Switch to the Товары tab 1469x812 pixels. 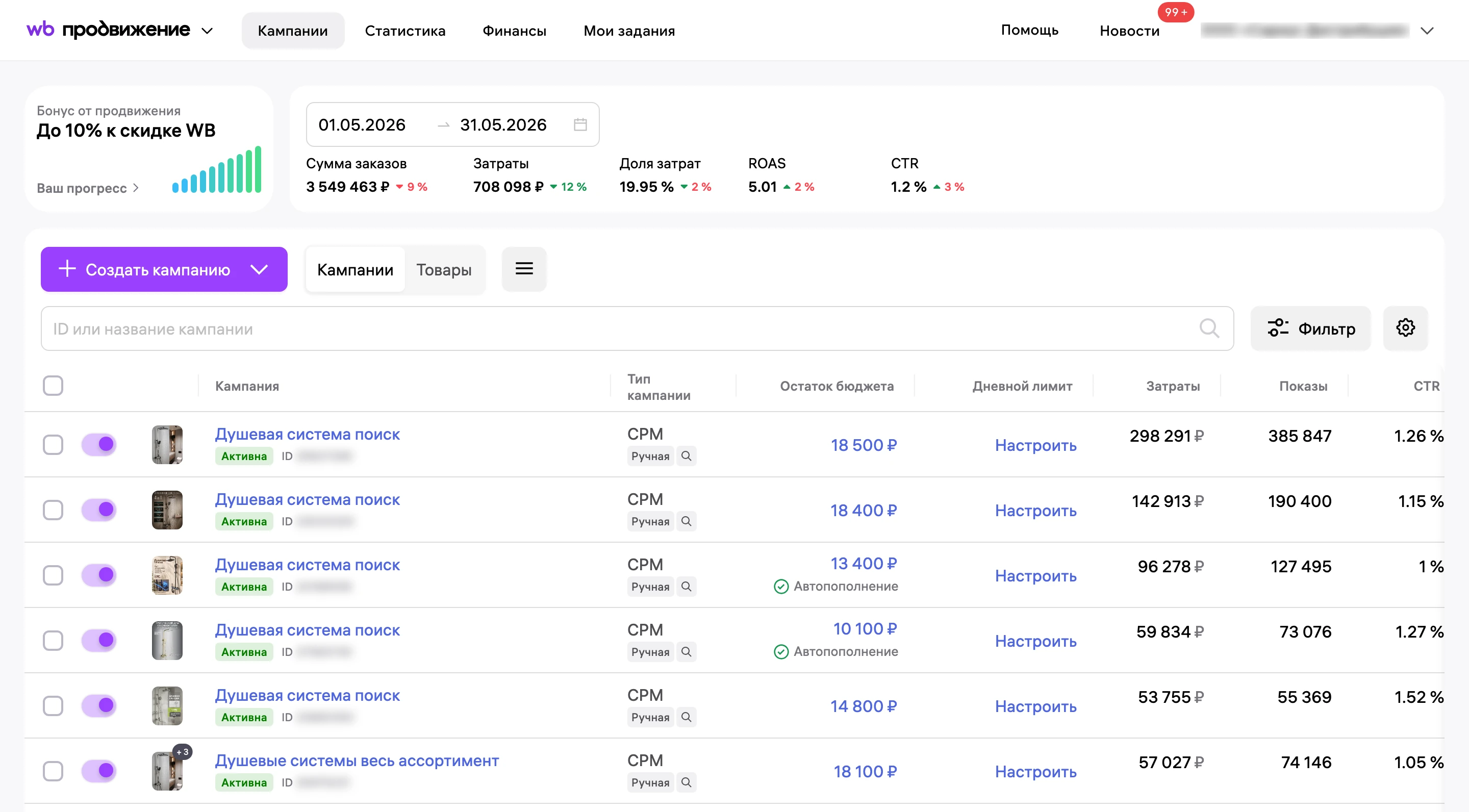(444, 270)
